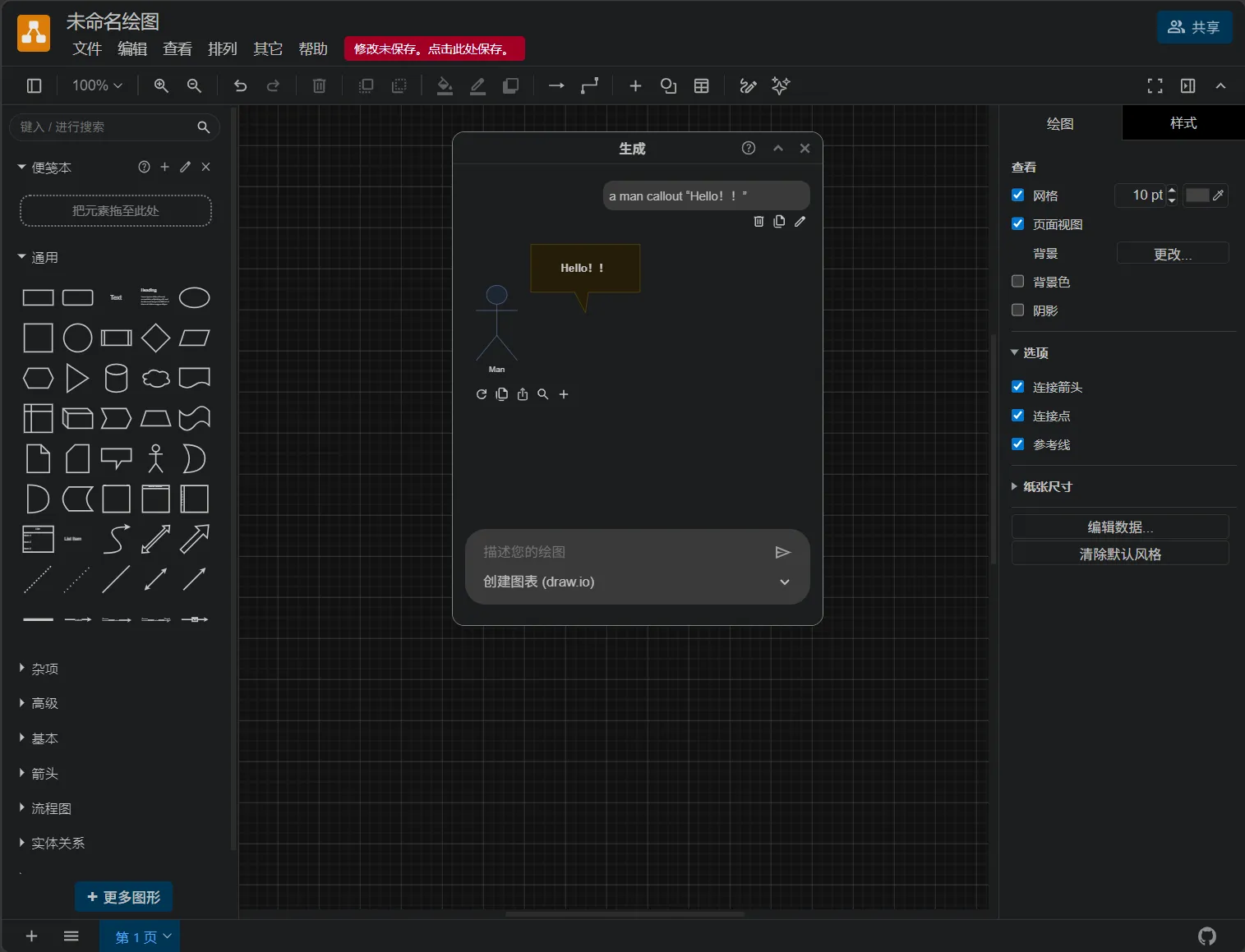1245x952 pixels.
Task: Edit the prompt with pencil icon
Action: click(800, 221)
